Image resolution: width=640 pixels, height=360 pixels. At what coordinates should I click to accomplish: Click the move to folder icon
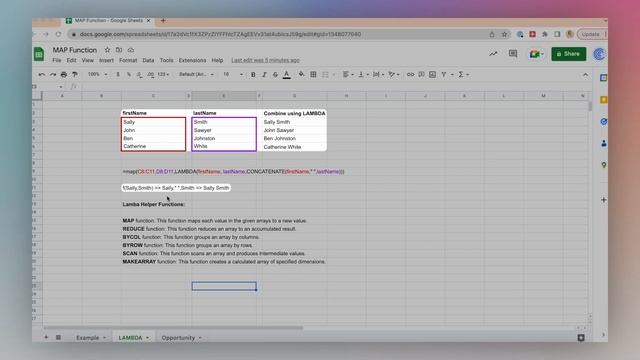tap(119, 50)
